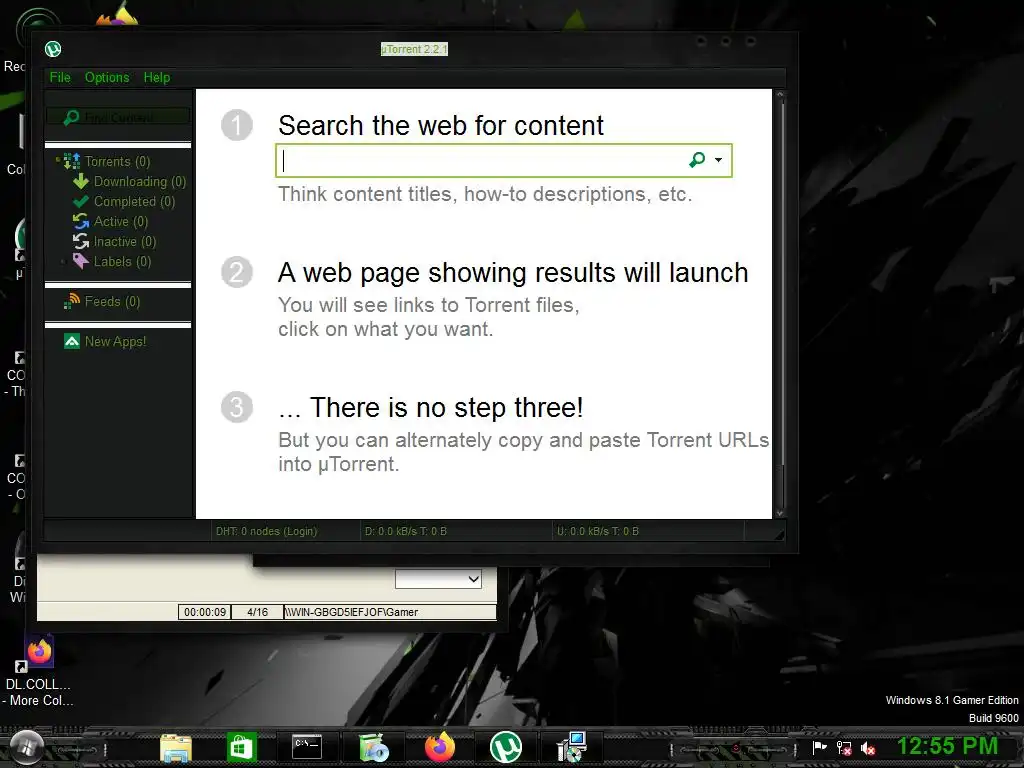Click the 12:55 PM taskbar clock

pyautogui.click(x=948, y=746)
